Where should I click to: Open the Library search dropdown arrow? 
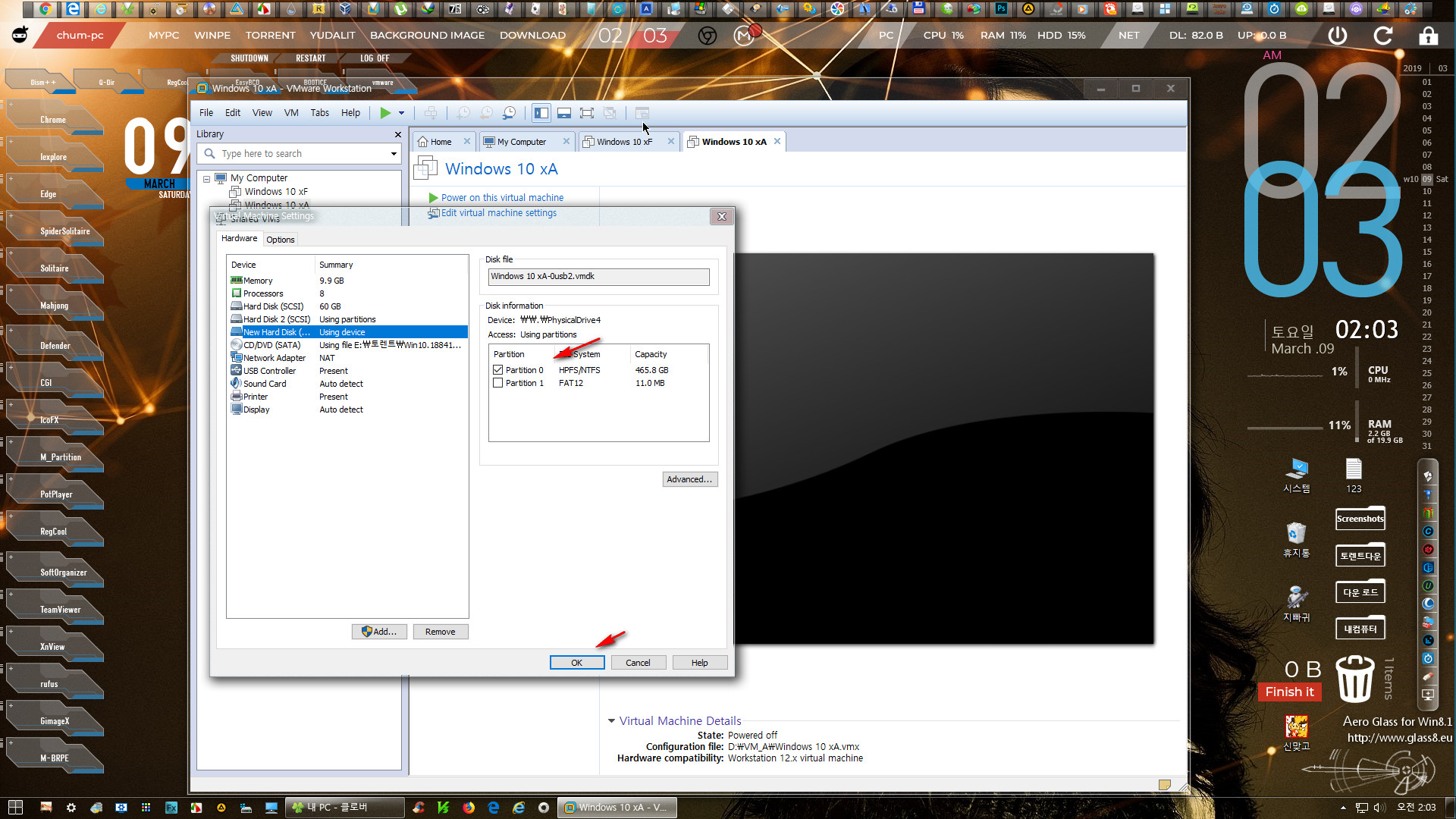click(394, 154)
